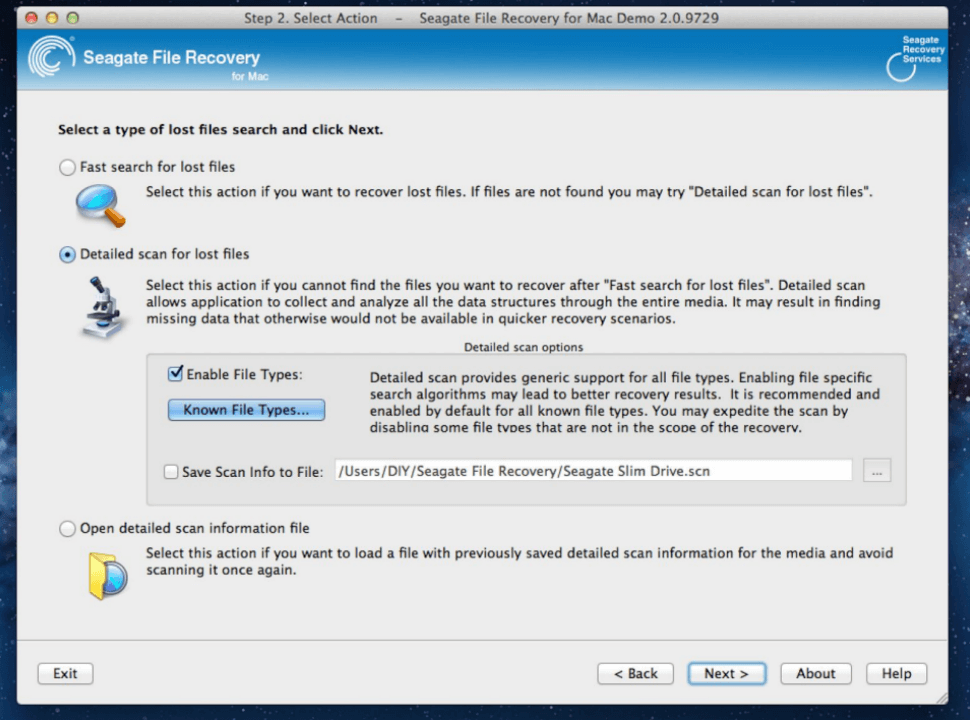970x720 pixels.
Task: Select Detailed scan for lost files option
Action: click(x=68, y=255)
